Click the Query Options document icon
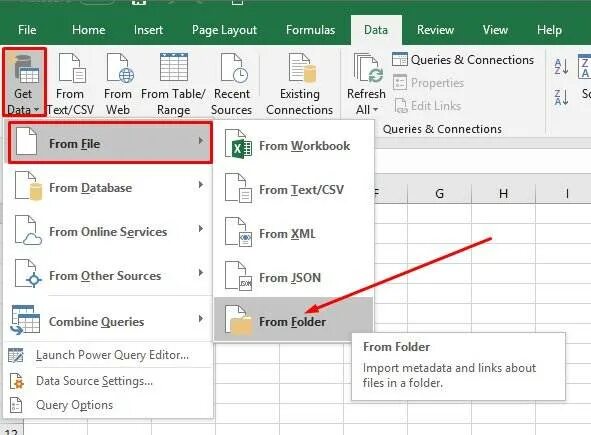 pos(16,405)
